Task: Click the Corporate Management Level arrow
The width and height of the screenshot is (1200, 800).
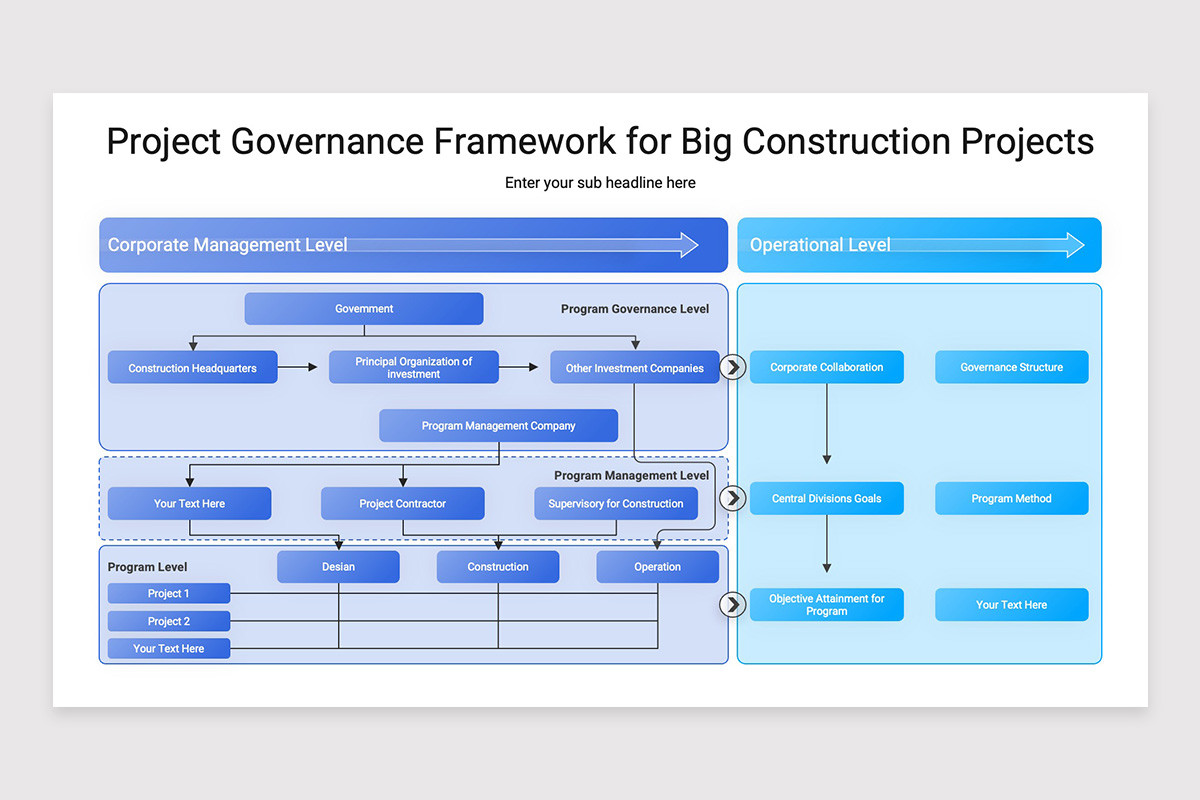Action: (522, 245)
